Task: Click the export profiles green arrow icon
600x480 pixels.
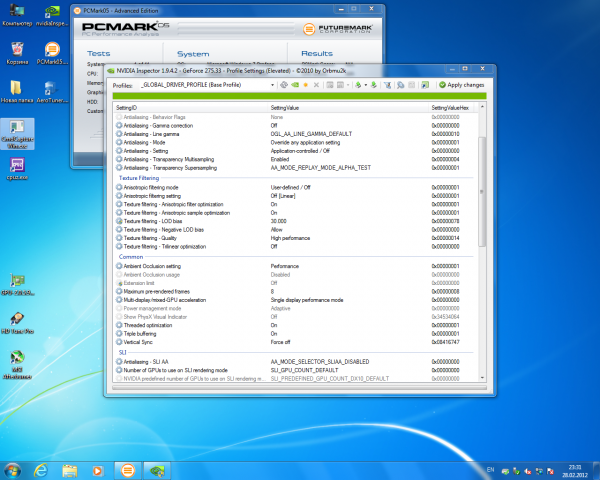Action: tap(358, 85)
